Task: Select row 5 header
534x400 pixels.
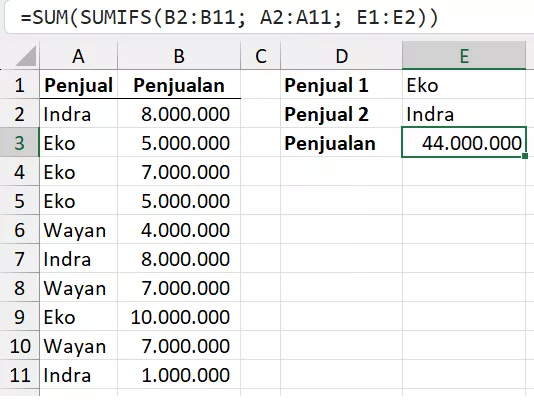Action: coord(19,201)
